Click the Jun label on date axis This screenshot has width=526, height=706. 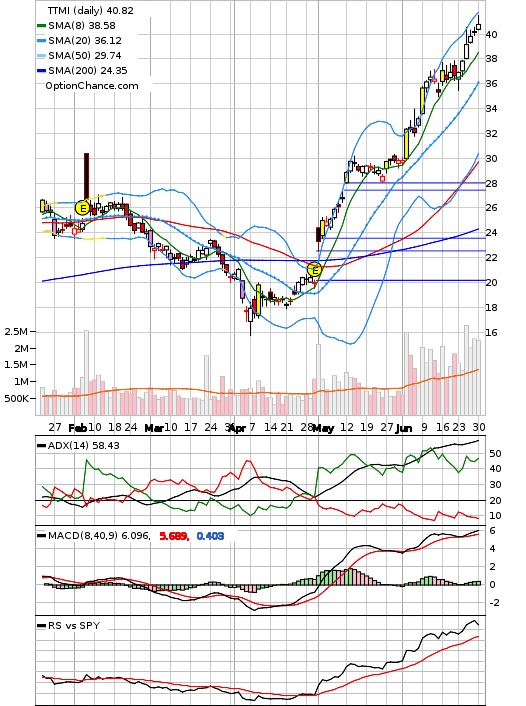point(404,428)
